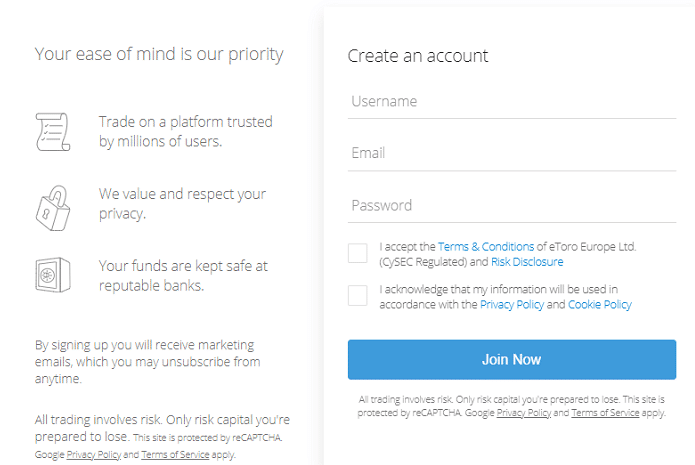Open the Cookie Policy link
This screenshot has width=695, height=465.
pos(600,305)
